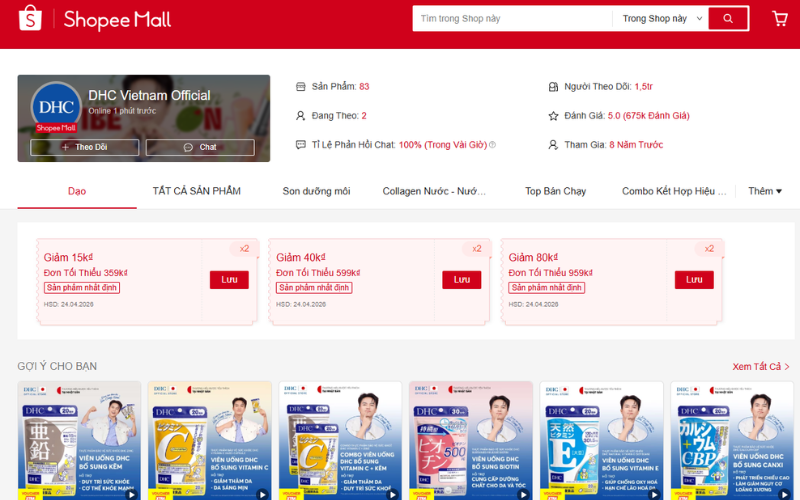Click the Theo Dõi follow button
This screenshot has width=800, height=500.
[x=85, y=147]
